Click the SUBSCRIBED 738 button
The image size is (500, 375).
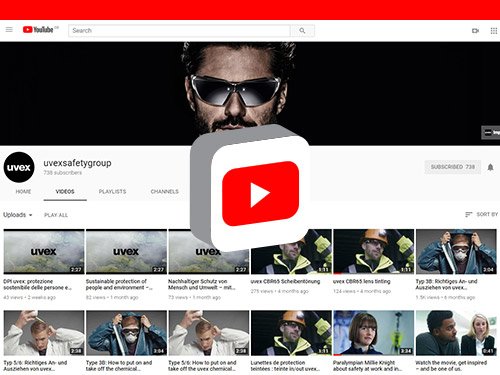(453, 167)
